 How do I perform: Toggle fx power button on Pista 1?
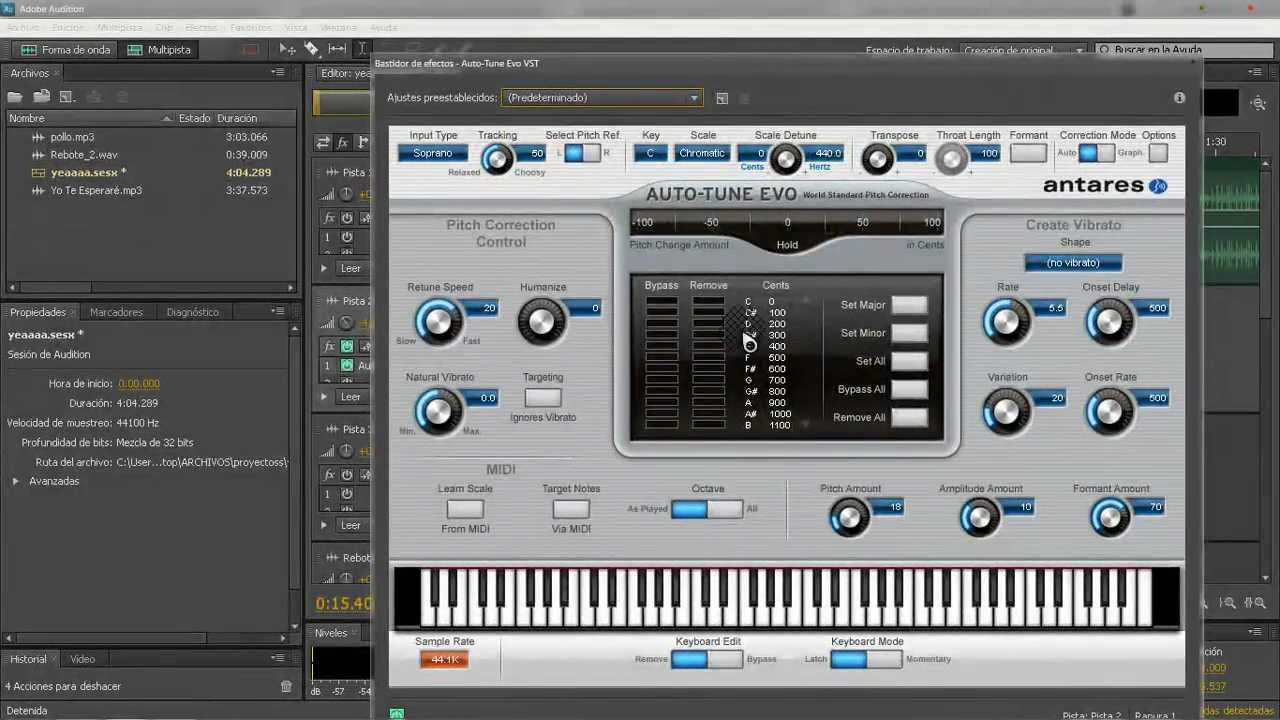coord(347,218)
